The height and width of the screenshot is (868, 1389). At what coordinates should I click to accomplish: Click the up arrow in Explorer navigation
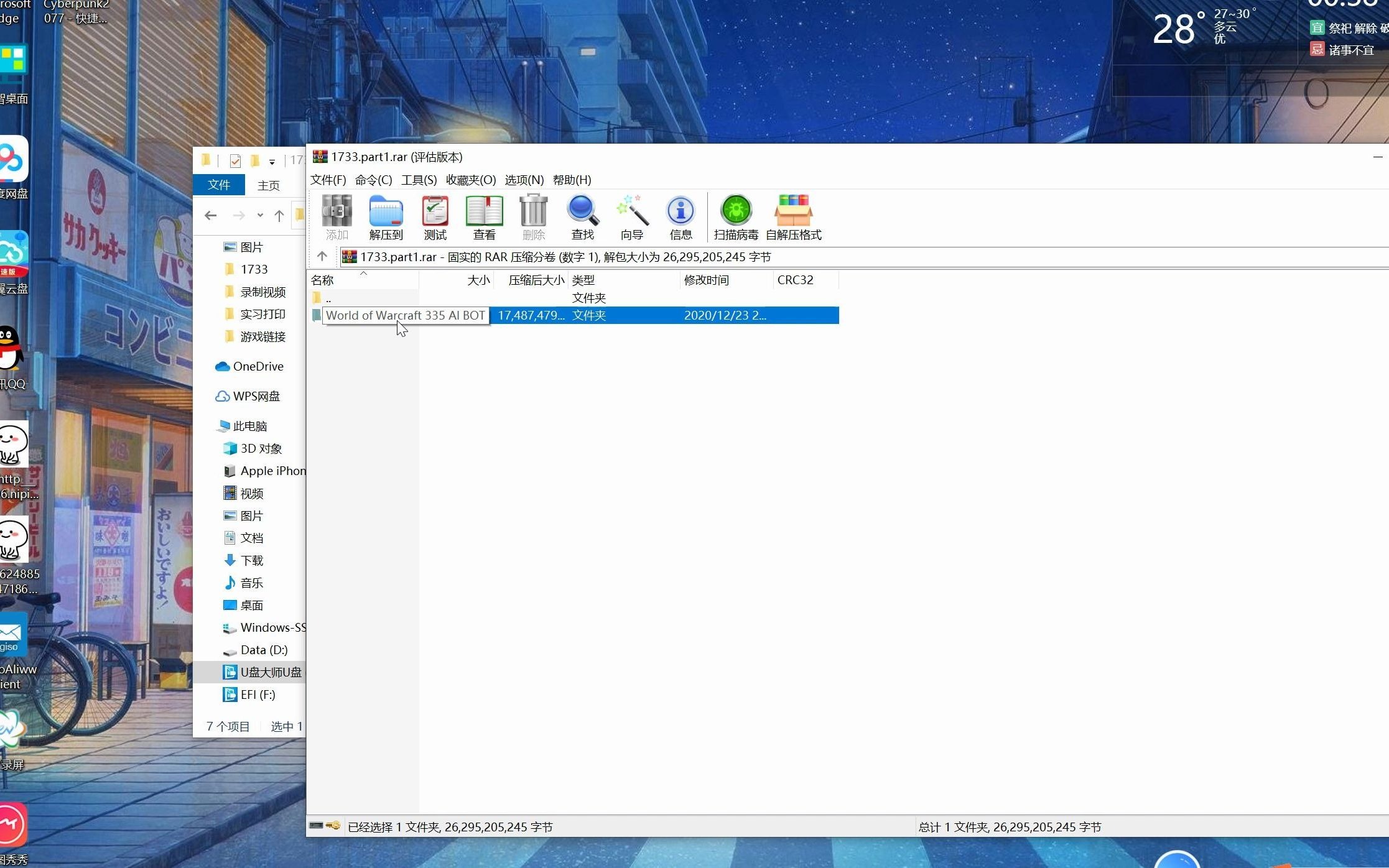point(279,215)
